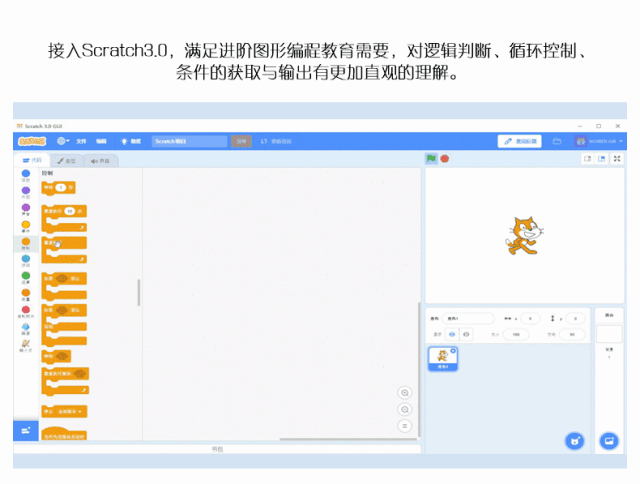Viewport: 640px width, 484px height.
Task: Select the red My Blocks category
Action: 26,313
